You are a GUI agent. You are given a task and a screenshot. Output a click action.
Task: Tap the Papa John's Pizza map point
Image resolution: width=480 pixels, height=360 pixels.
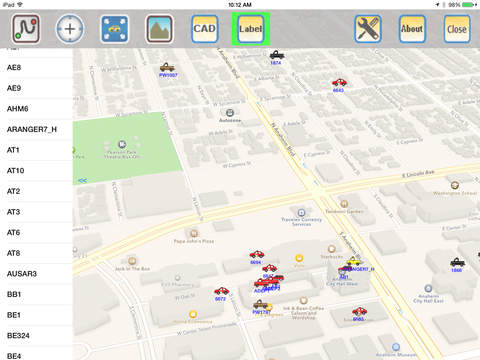[194, 234]
